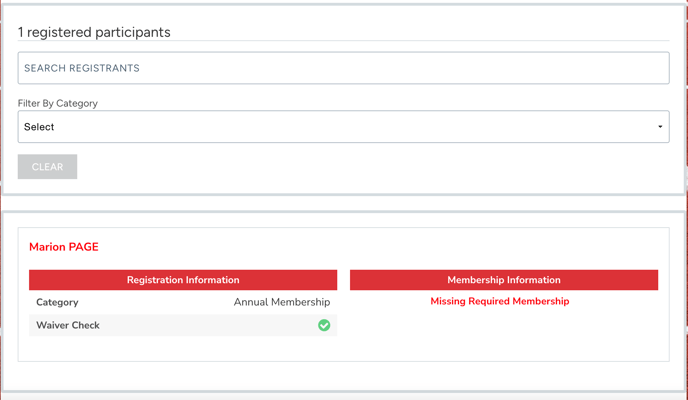Viewport: 688px width, 400px height.
Task: Open the category Select combo box
Action: tap(343, 127)
